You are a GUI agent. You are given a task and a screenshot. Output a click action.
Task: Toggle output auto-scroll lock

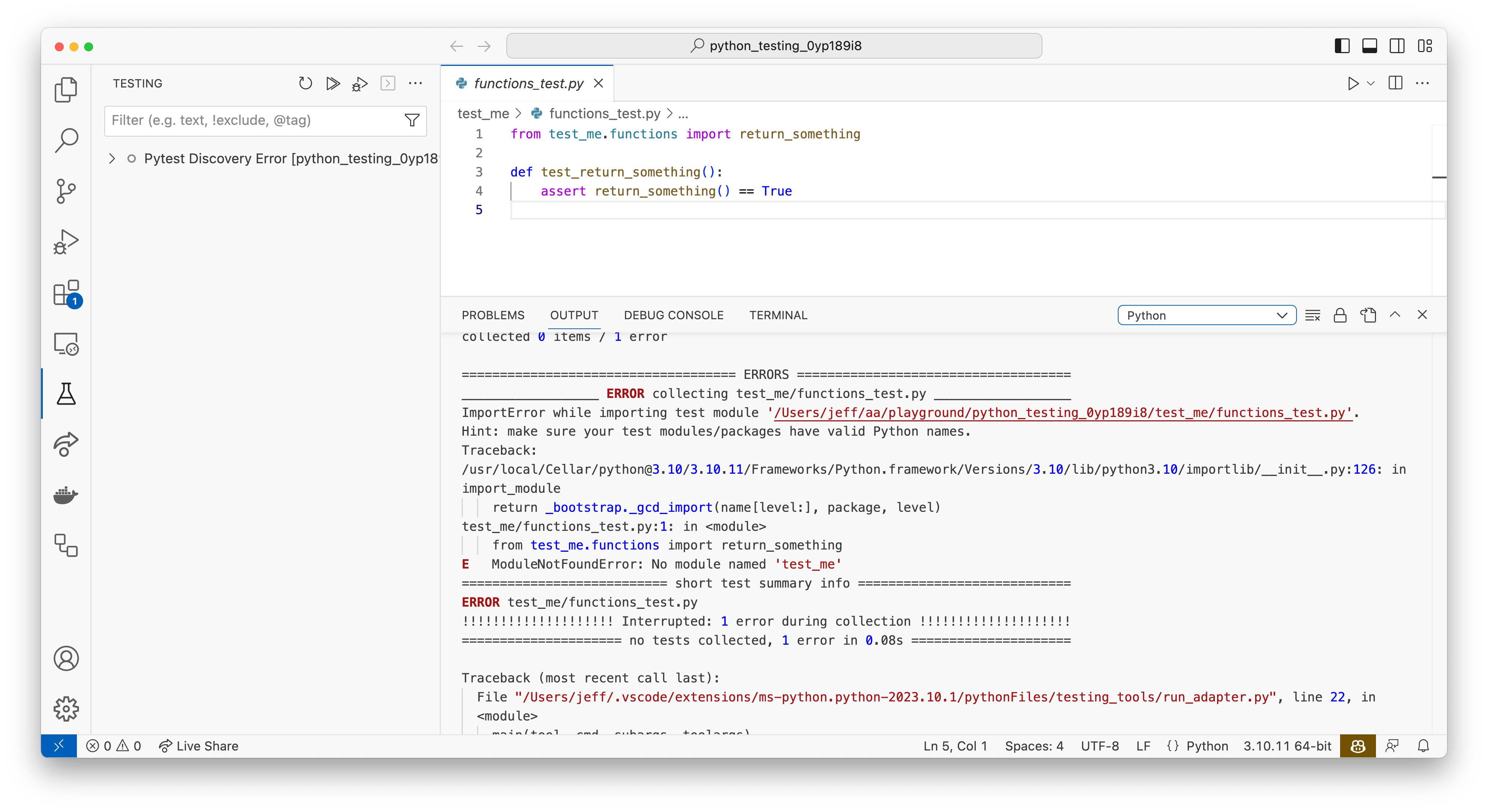[x=1340, y=315]
